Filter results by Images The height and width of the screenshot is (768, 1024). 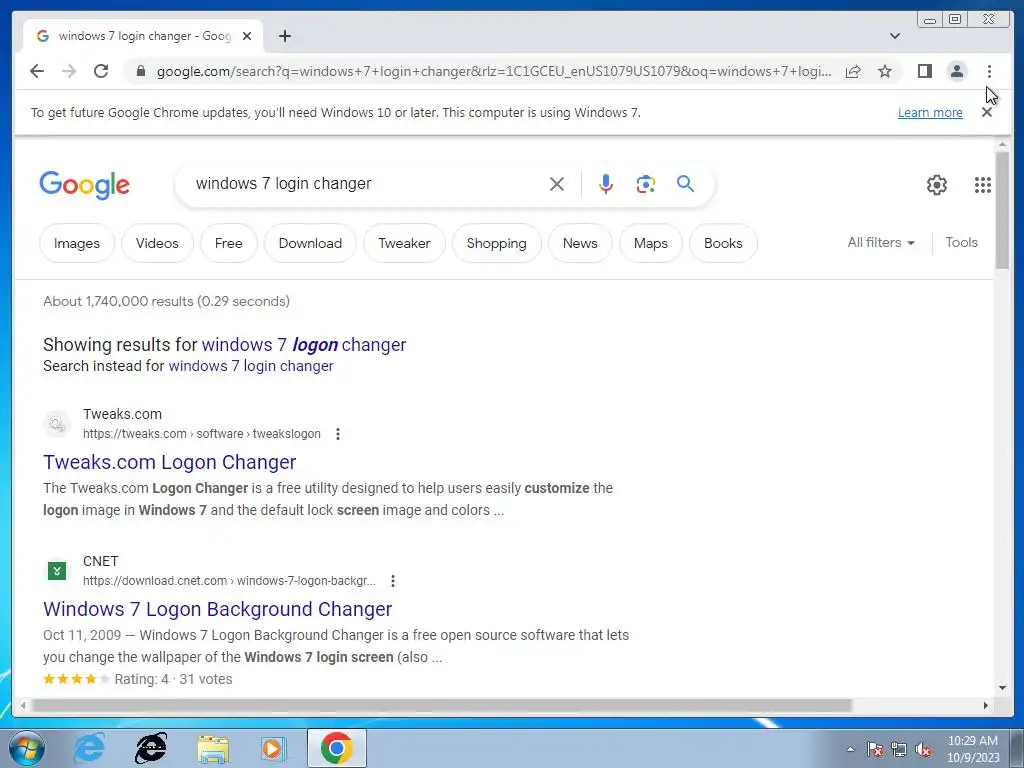coord(76,243)
